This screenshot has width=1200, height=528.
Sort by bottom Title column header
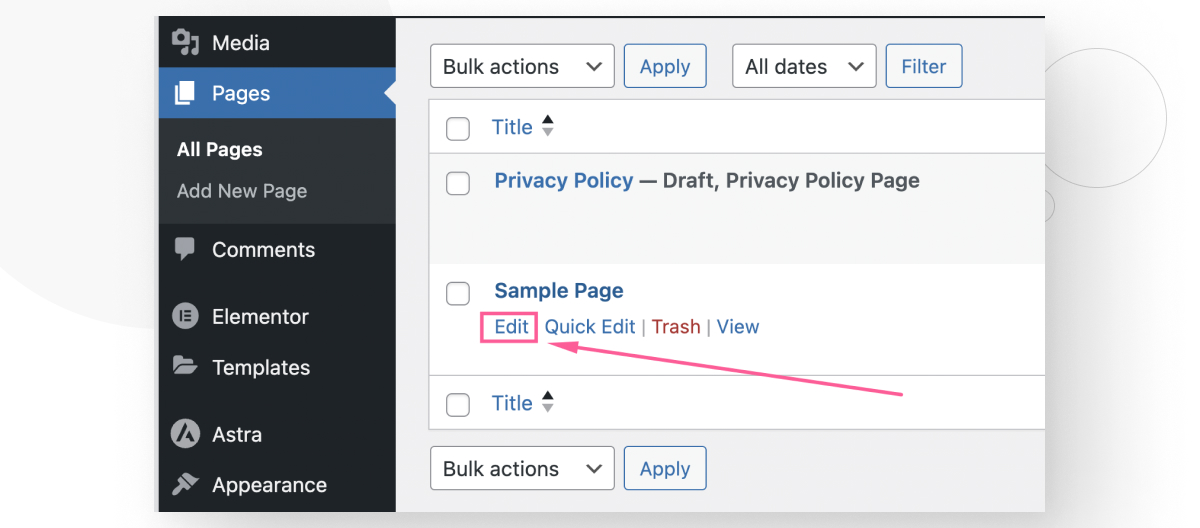[x=512, y=403]
